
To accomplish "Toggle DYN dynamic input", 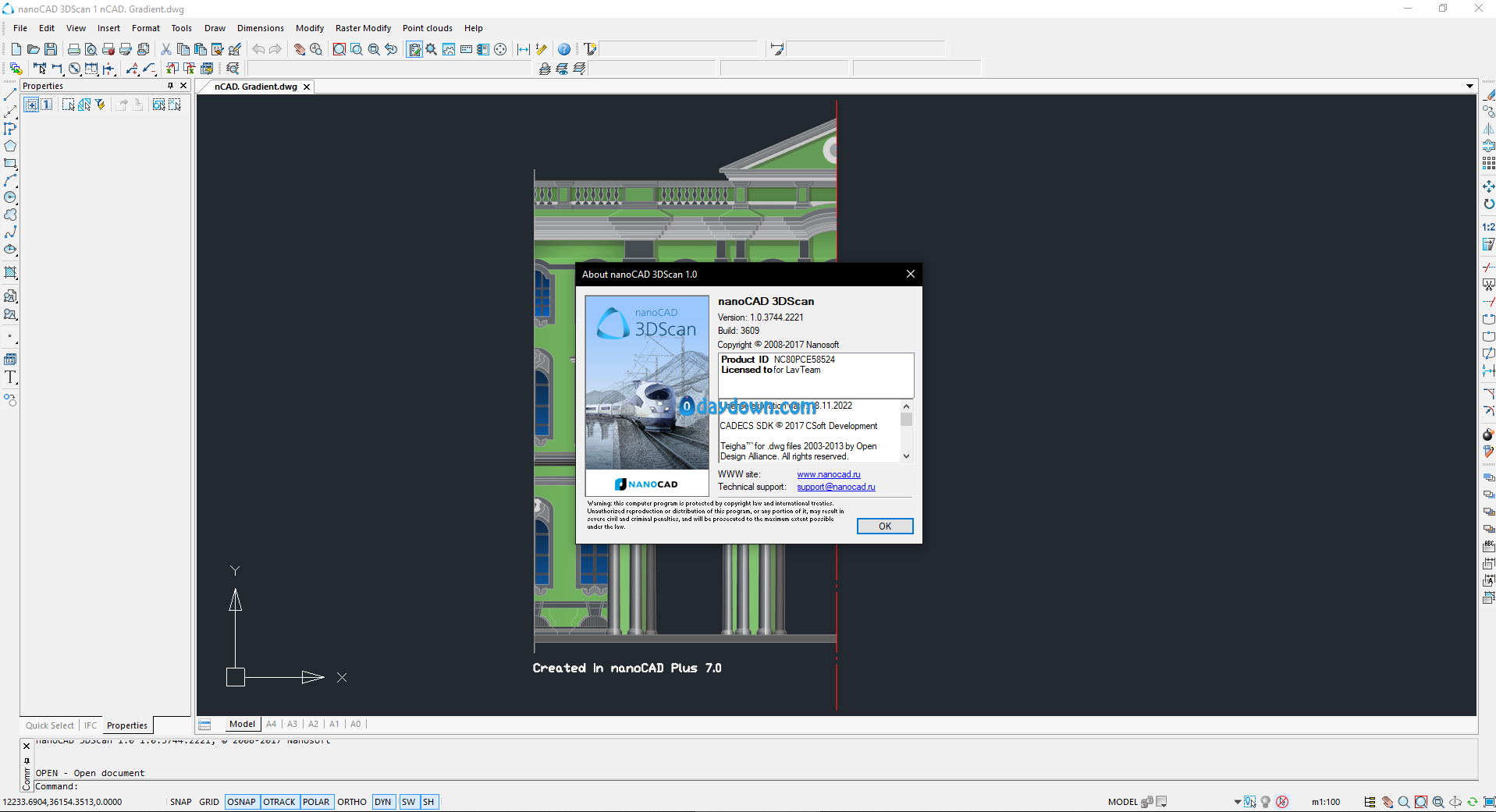I will click(383, 802).
